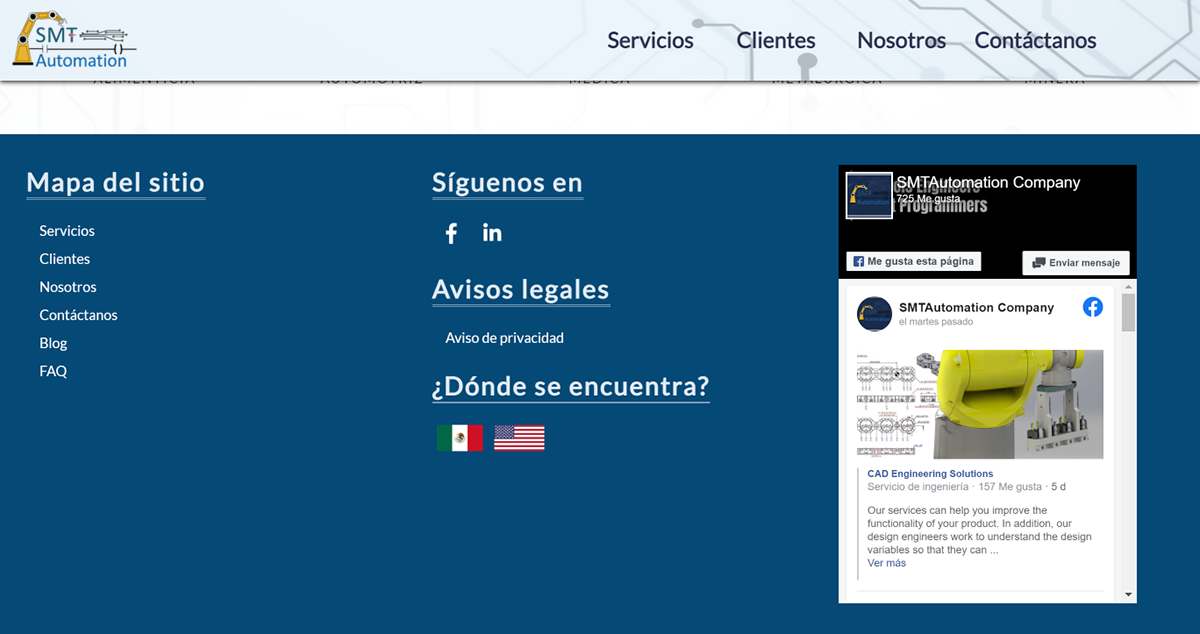1200x634 pixels.
Task: Click the Facebook widget scroll down arrow
Action: (1128, 594)
